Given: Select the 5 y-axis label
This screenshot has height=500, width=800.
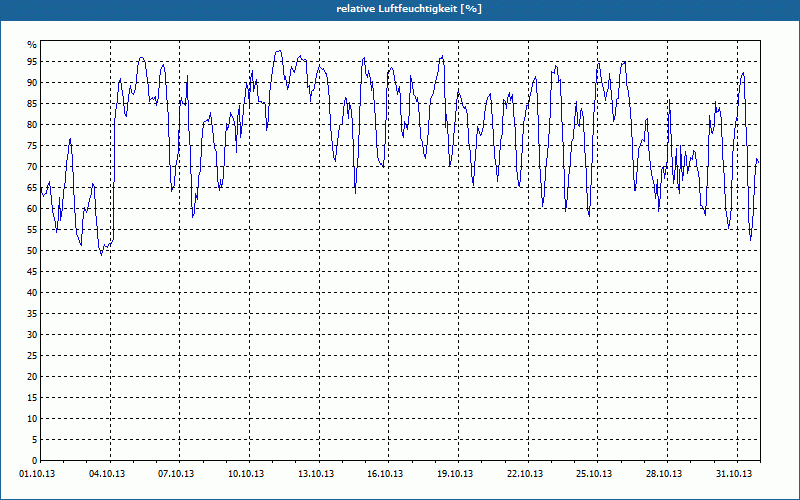Looking at the screenshot, I should [34, 439].
